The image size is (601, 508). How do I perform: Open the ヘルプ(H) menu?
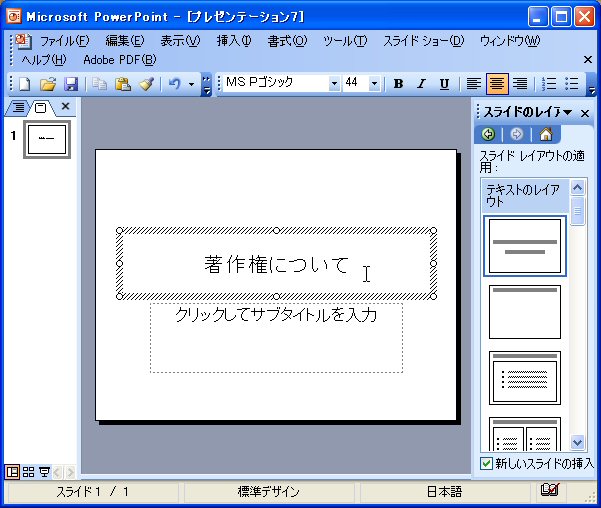[x=44, y=60]
